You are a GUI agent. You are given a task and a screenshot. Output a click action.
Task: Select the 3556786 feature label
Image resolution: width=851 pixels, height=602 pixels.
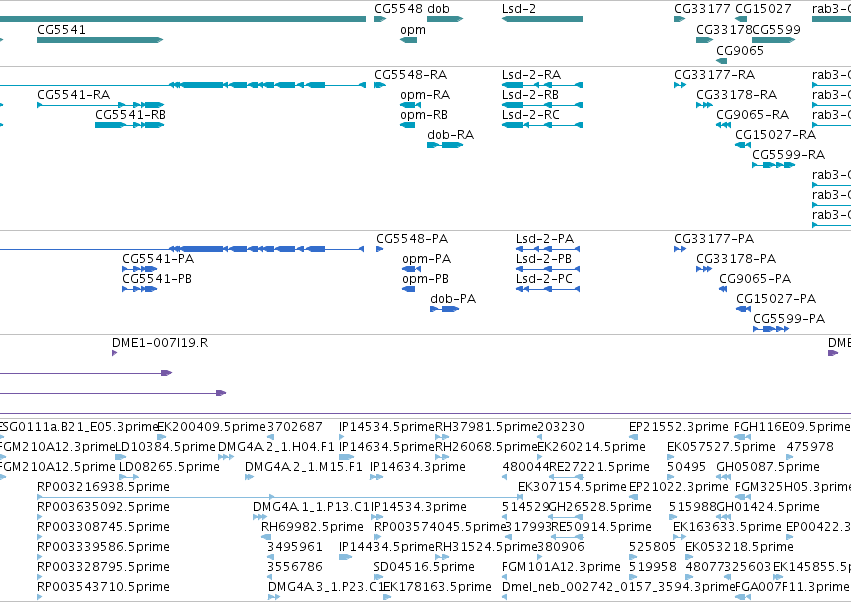295,567
